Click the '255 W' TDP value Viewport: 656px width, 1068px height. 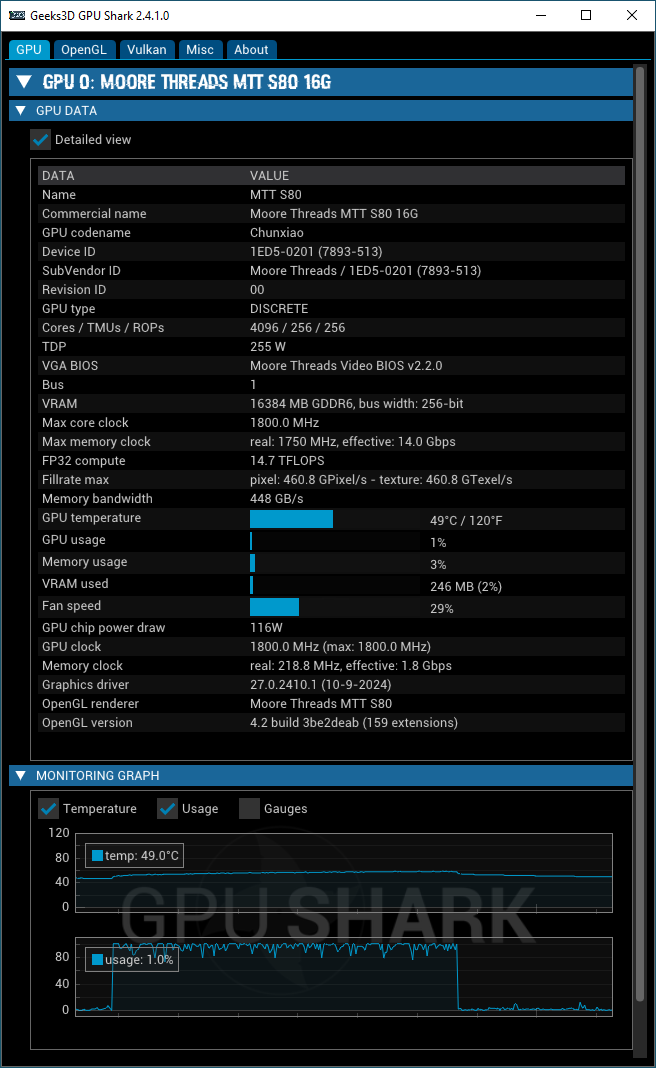(x=268, y=347)
